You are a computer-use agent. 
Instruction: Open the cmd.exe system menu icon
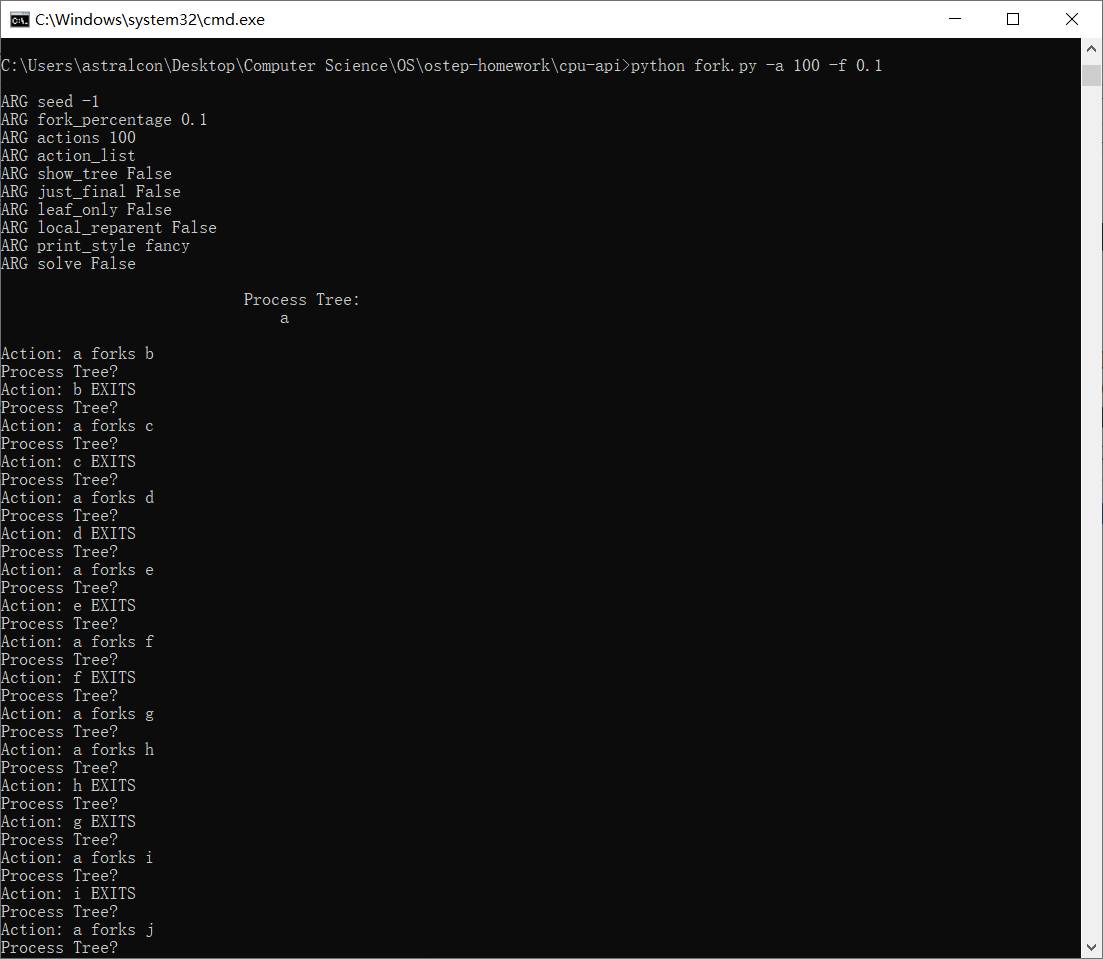coord(20,20)
